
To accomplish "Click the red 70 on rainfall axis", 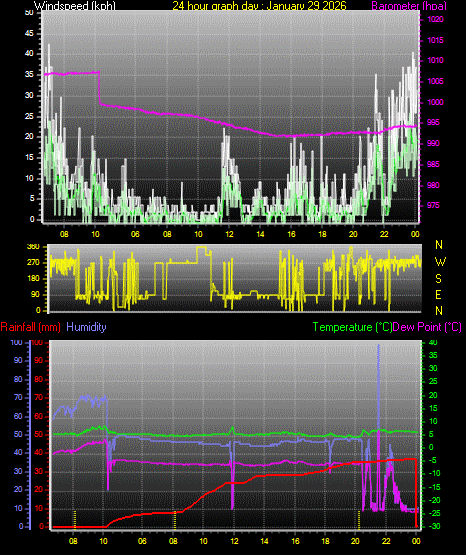I will coord(38,397).
